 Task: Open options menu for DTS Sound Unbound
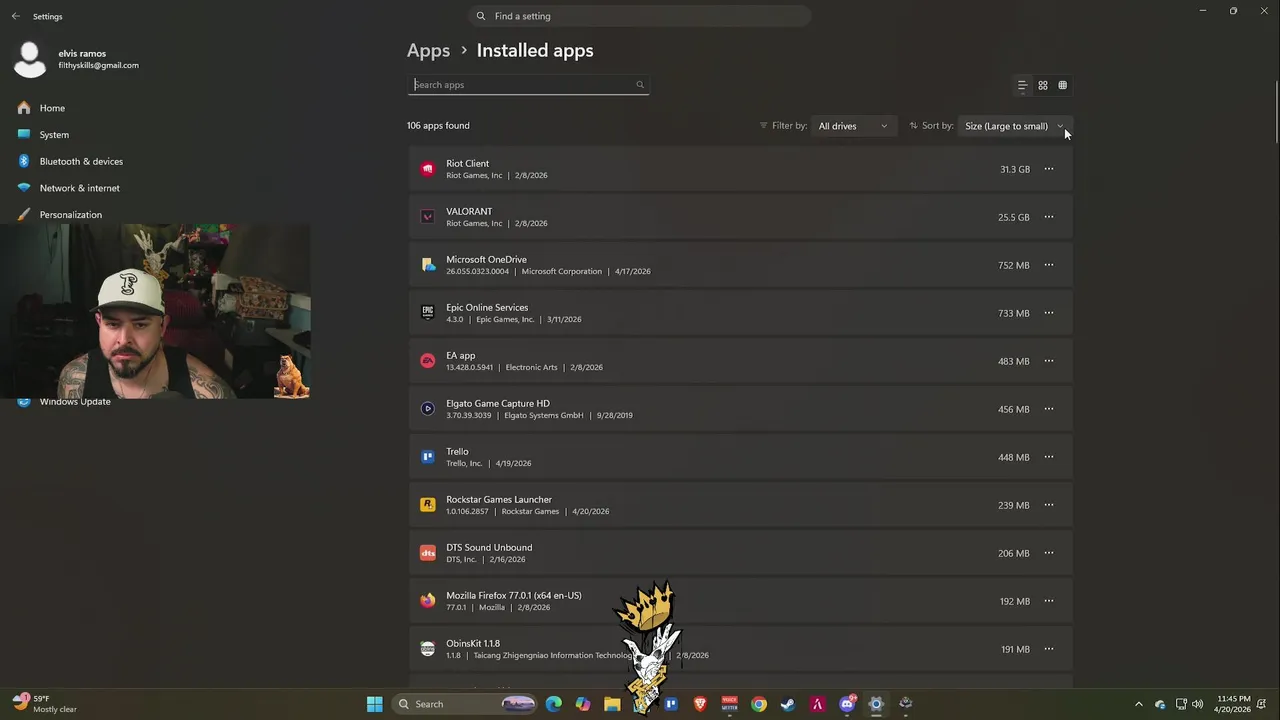pos(1049,553)
